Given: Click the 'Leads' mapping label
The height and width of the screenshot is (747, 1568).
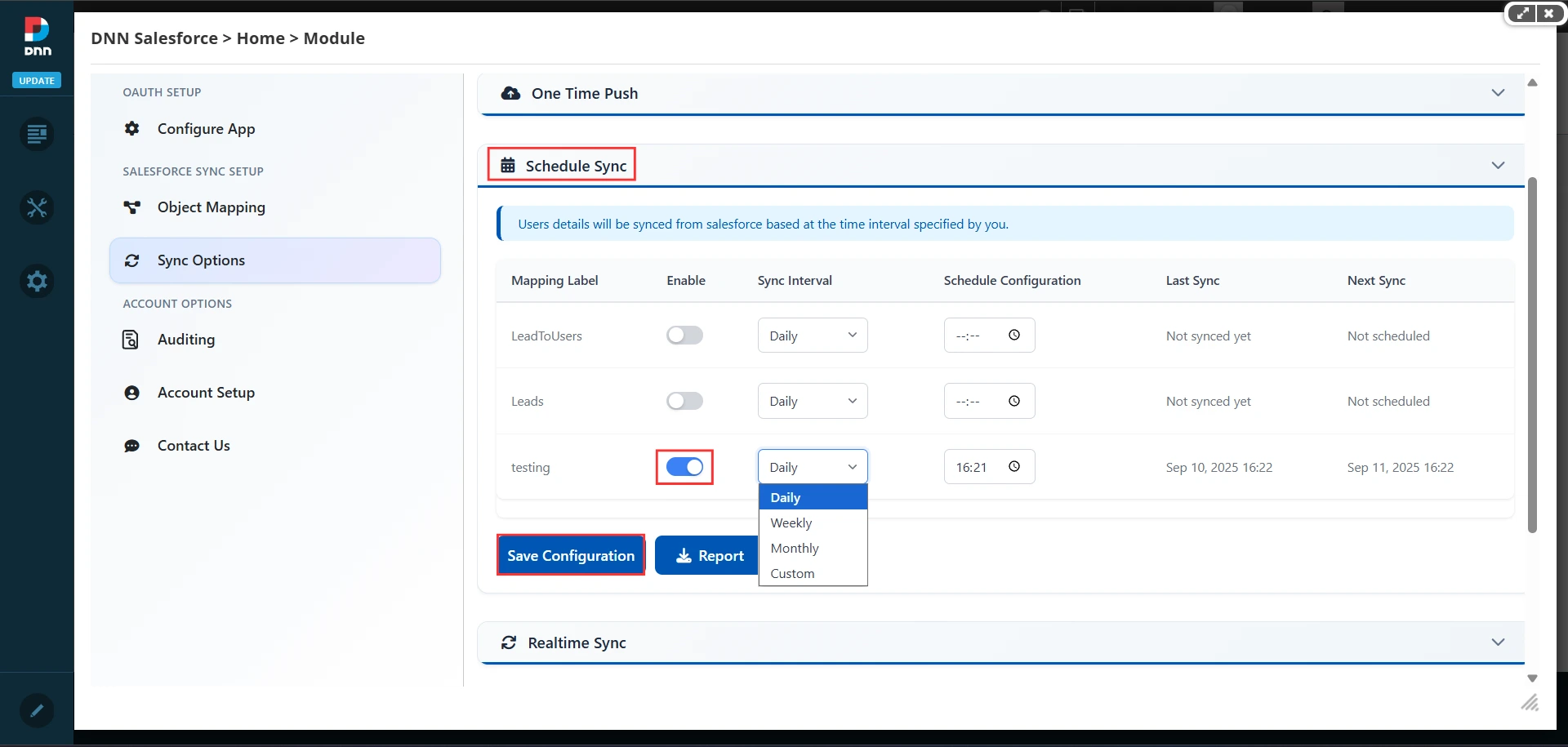Looking at the screenshot, I should 527,401.
